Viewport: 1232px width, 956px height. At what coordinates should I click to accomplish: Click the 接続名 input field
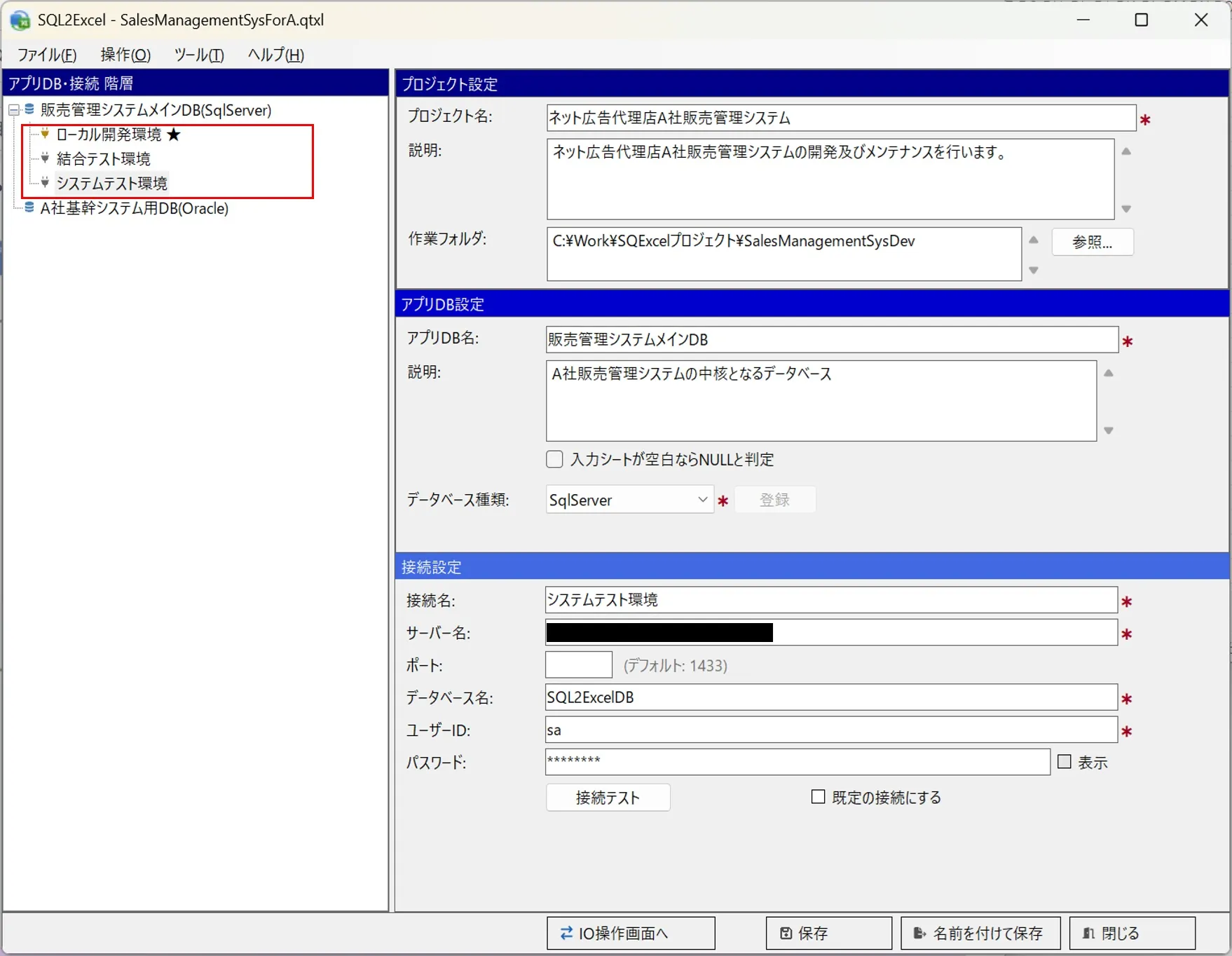point(831,600)
